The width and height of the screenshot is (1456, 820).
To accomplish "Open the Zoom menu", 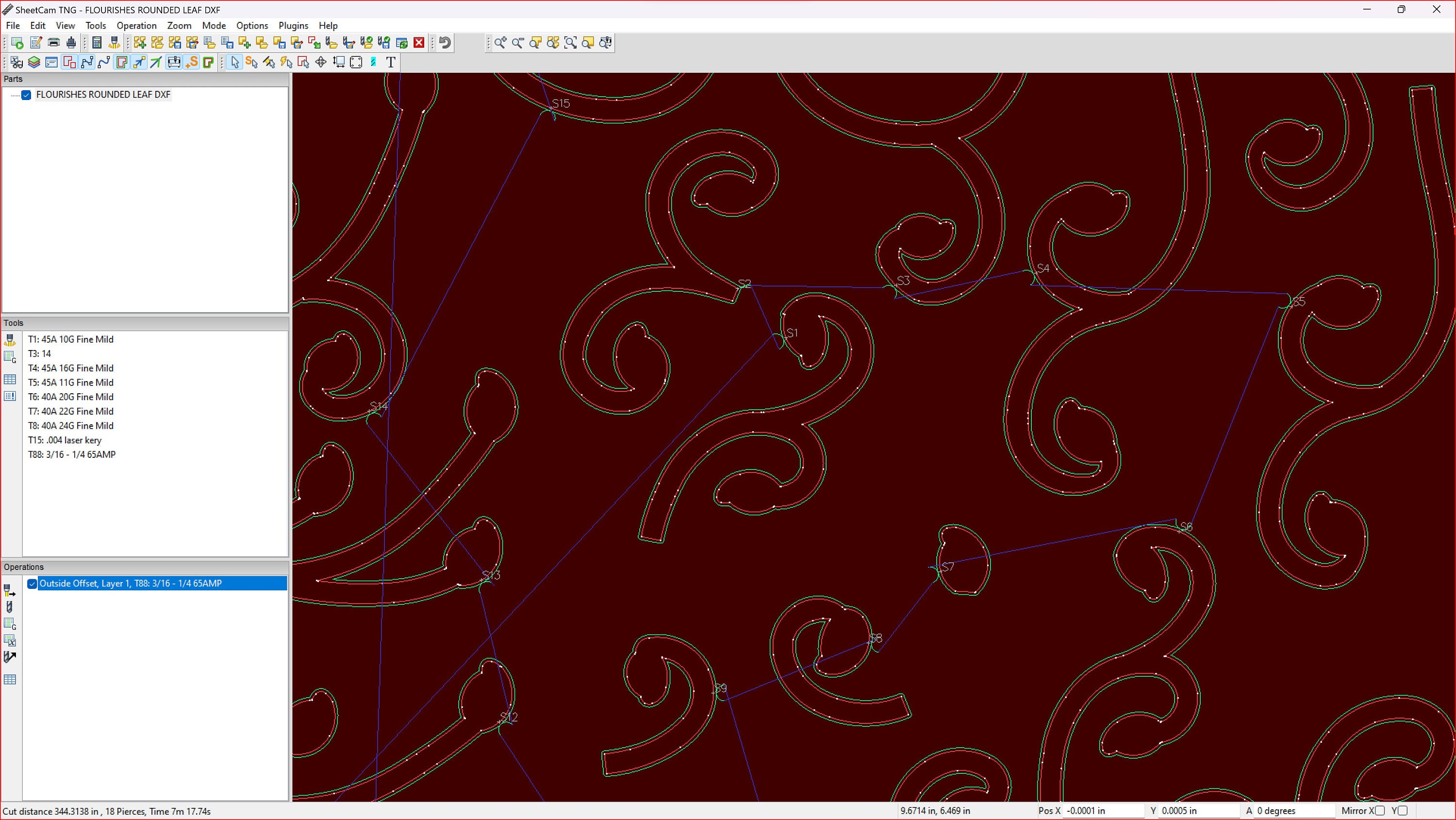I will (179, 25).
